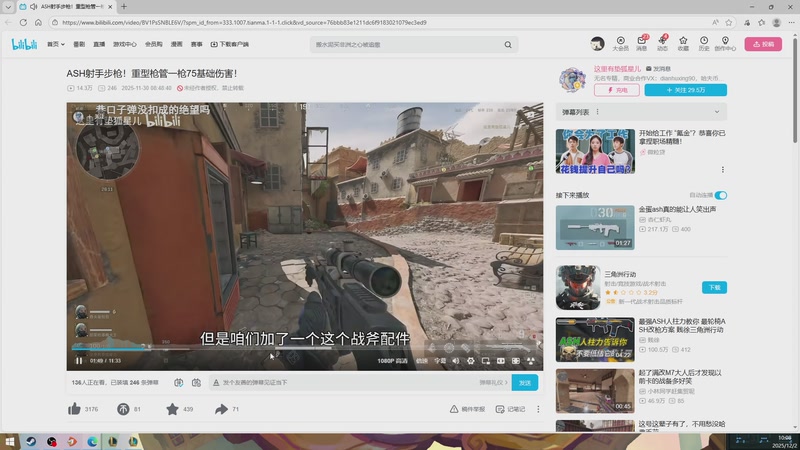This screenshot has width=800, height=450.
Task: Click the 发送 send danmaku button
Action: (x=524, y=383)
